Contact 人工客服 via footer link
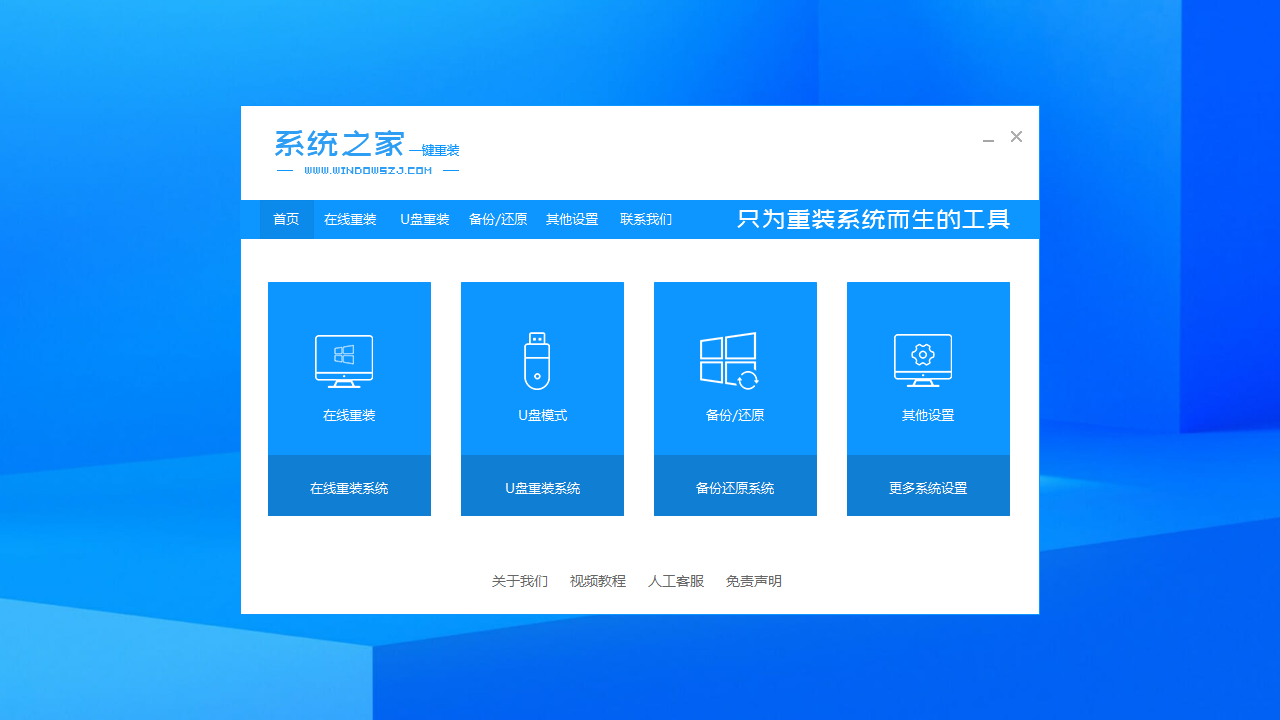Viewport: 1280px width, 720px height. point(676,581)
